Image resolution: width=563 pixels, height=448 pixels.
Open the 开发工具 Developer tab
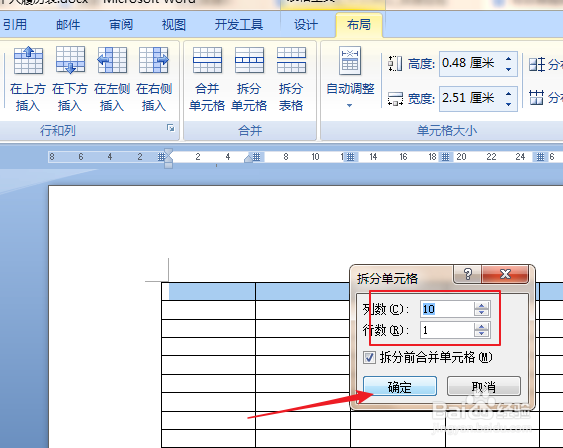point(239,25)
